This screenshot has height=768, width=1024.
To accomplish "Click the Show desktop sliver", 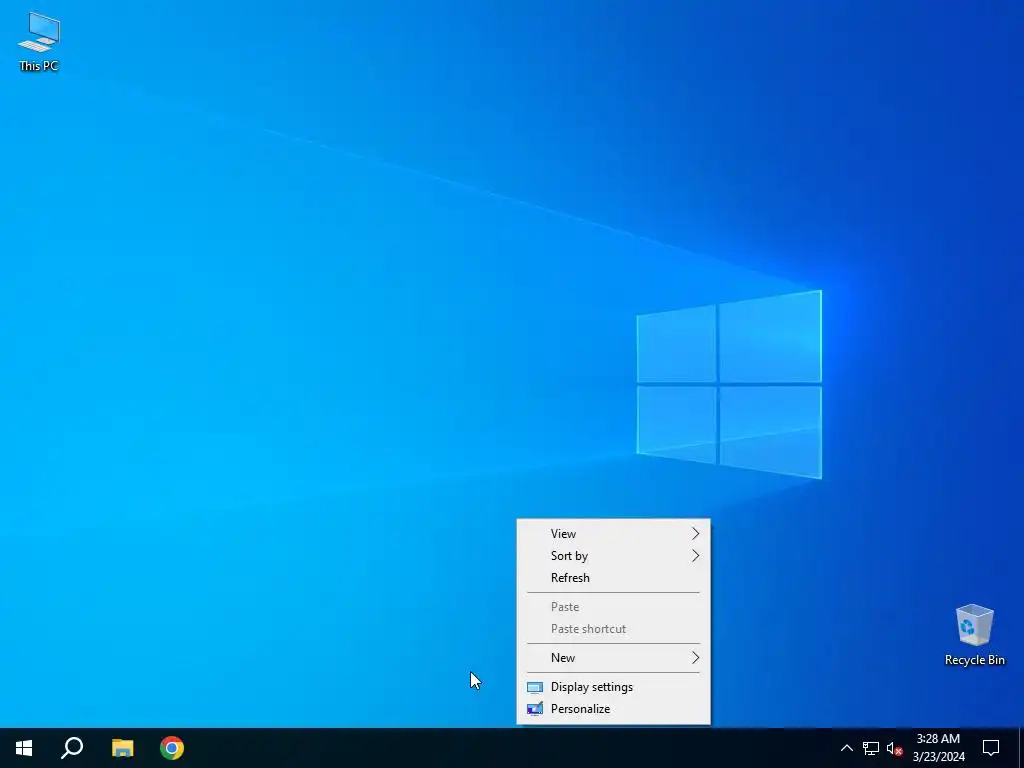I will tap(1021, 748).
